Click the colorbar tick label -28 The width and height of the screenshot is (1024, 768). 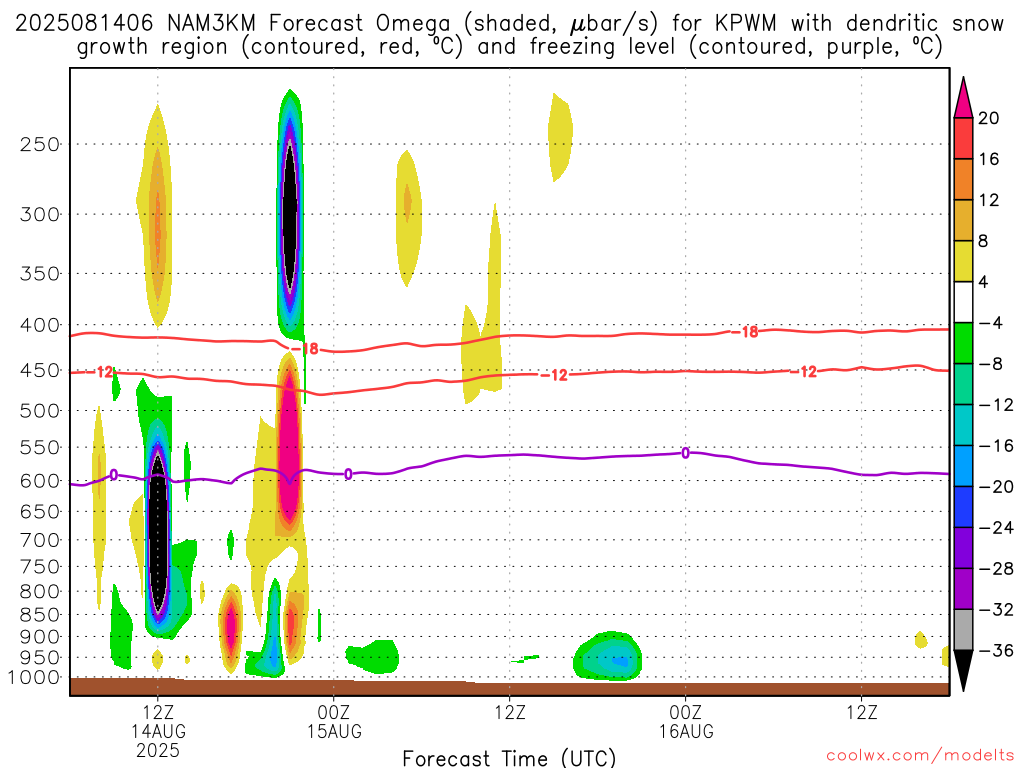tap(996, 569)
